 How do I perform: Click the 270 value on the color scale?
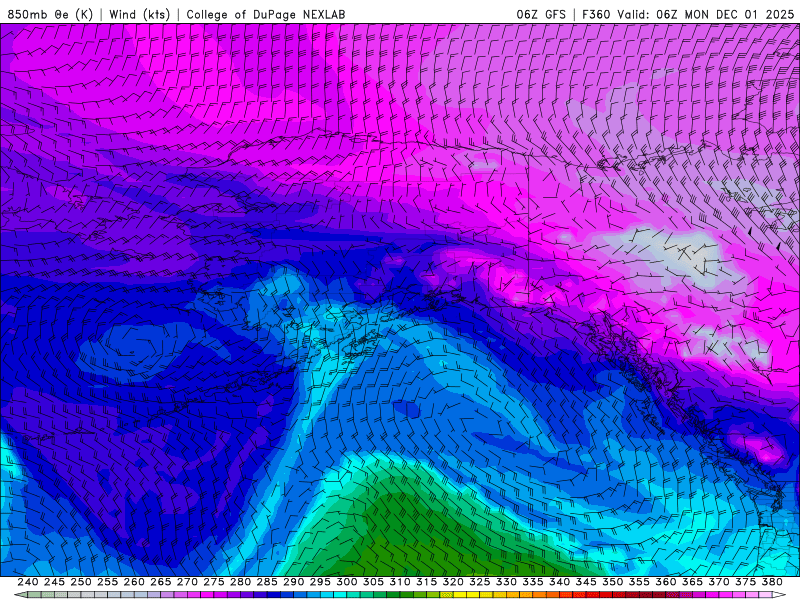click(187, 582)
